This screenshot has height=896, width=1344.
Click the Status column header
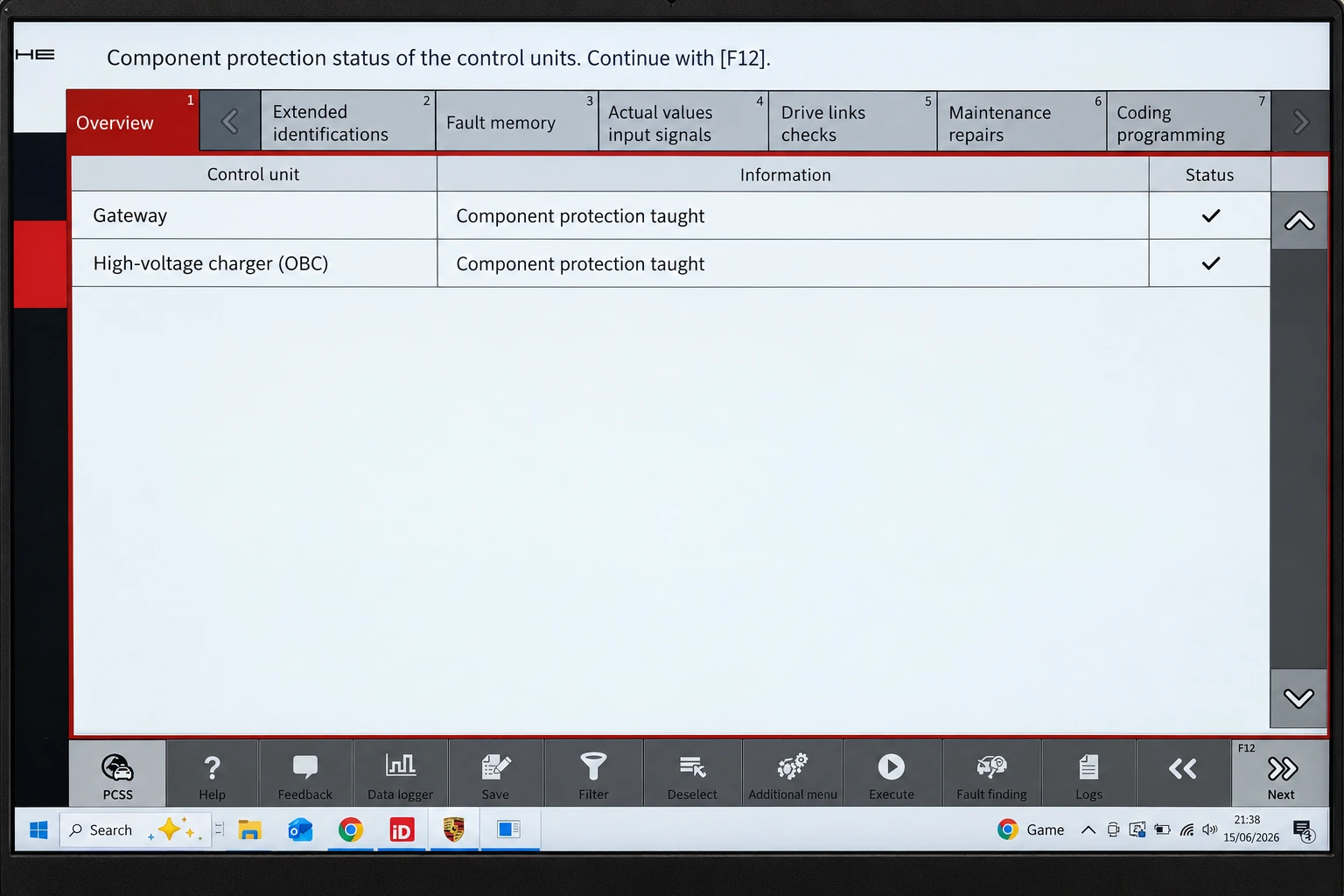click(x=1209, y=174)
